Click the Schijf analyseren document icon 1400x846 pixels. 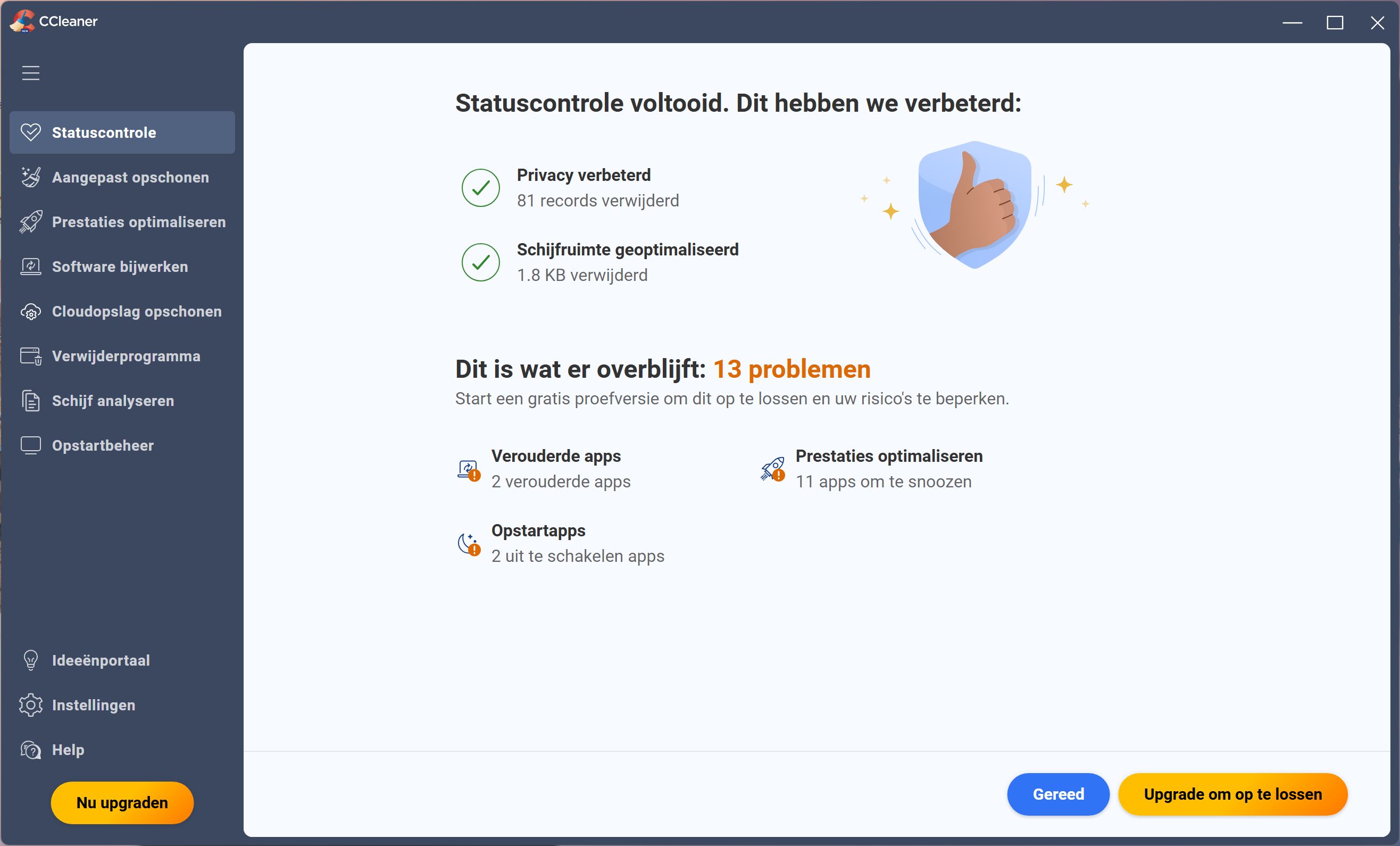(31, 401)
